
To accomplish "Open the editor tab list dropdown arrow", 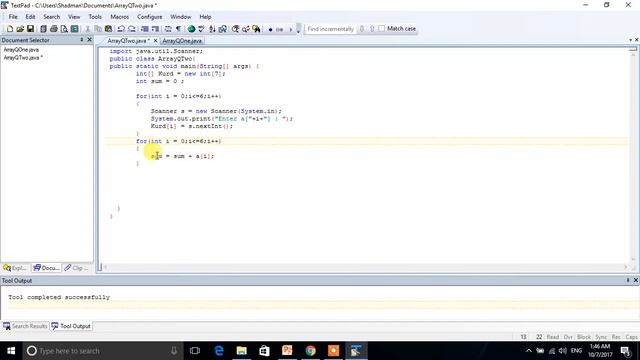I will [x=630, y=40].
